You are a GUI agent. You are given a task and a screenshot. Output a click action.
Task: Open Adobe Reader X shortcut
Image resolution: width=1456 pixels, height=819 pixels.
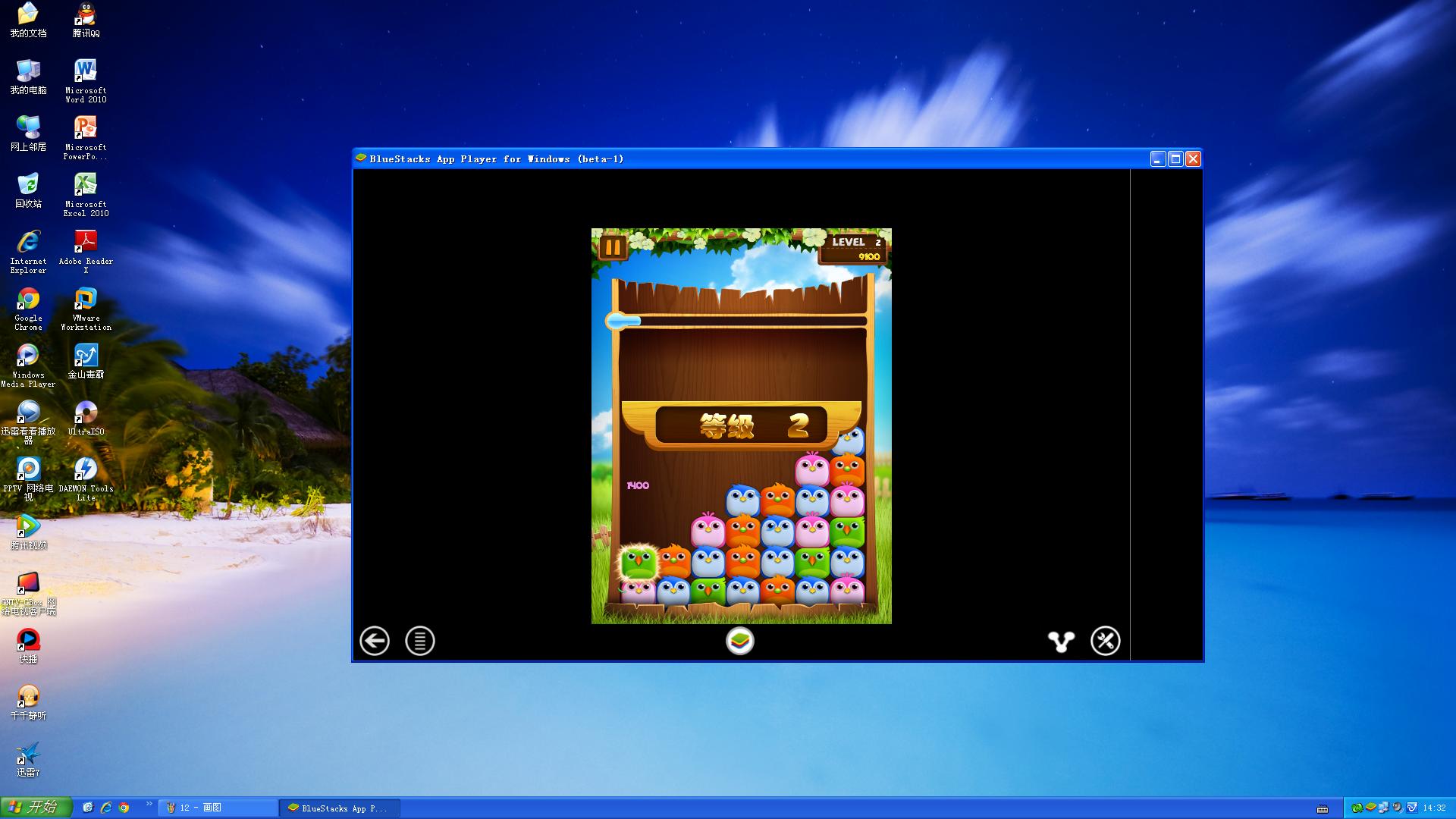click(86, 252)
